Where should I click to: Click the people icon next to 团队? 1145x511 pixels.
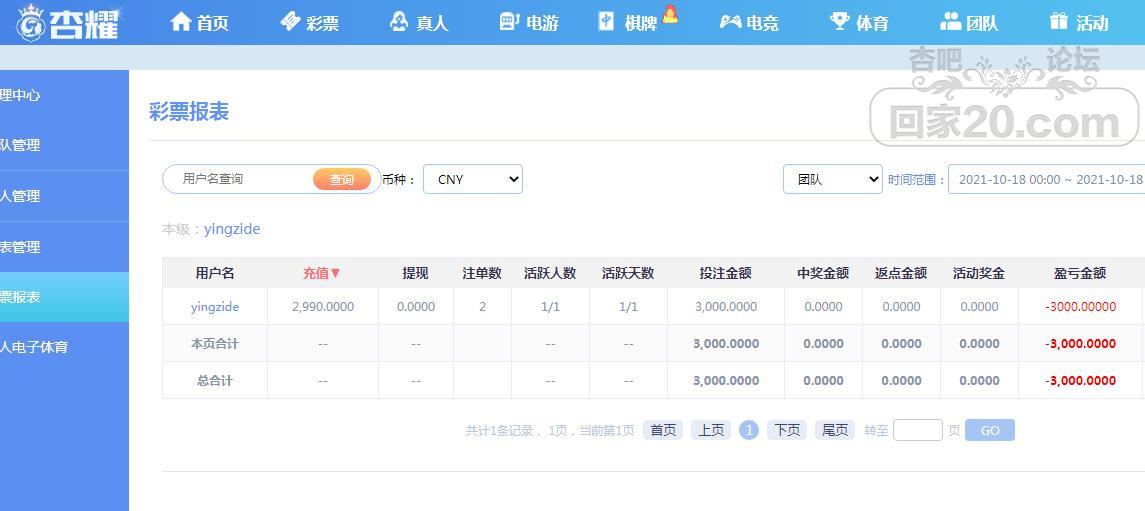tap(950, 21)
